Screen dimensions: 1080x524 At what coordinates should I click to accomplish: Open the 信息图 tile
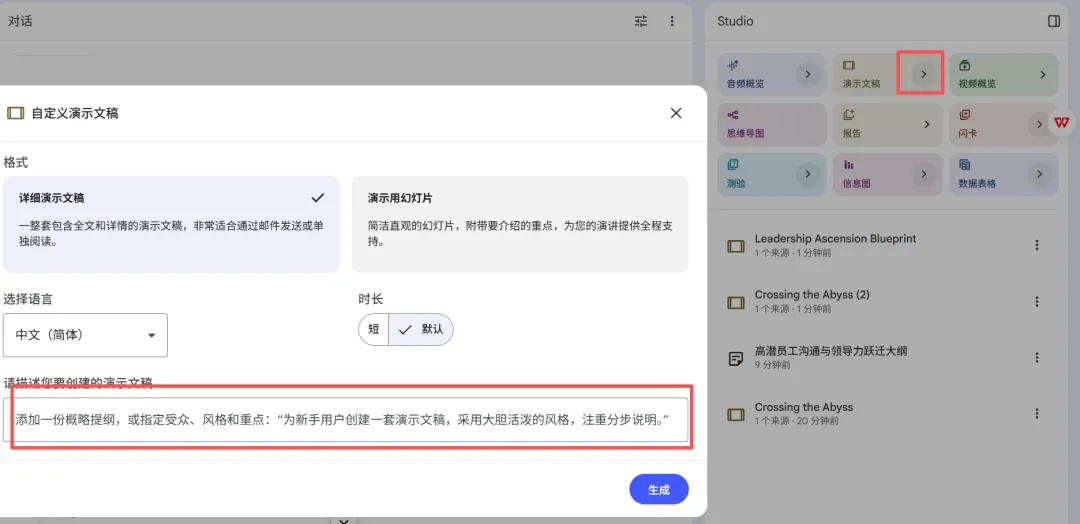point(888,174)
